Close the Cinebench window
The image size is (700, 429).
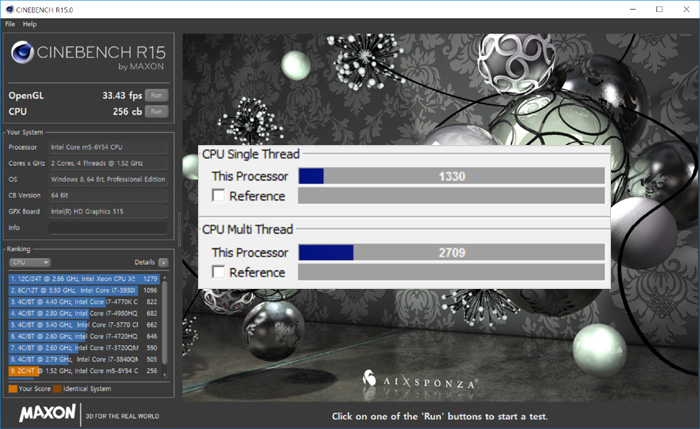686,9
